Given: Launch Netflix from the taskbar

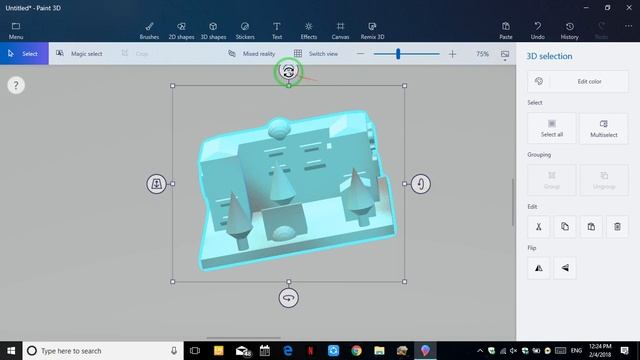Looking at the screenshot, I should [x=311, y=351].
